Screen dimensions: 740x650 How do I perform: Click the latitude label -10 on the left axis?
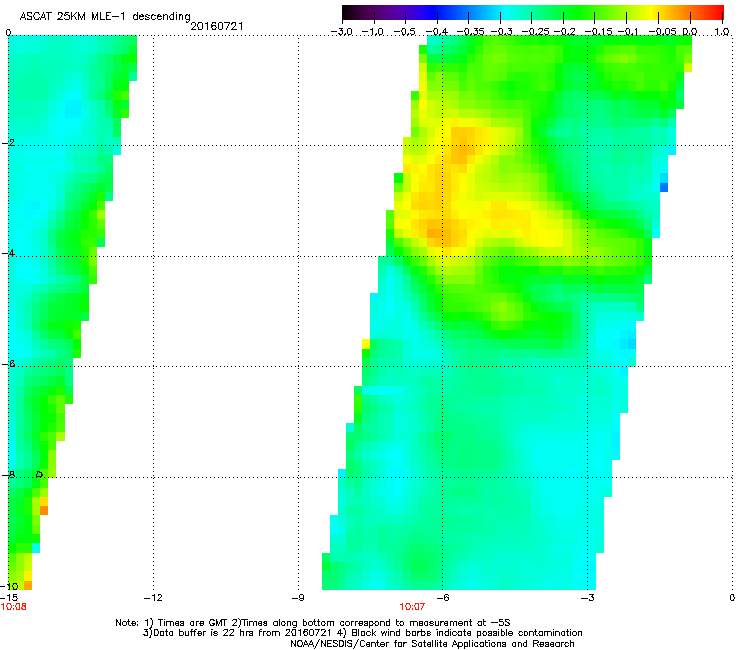point(9,586)
